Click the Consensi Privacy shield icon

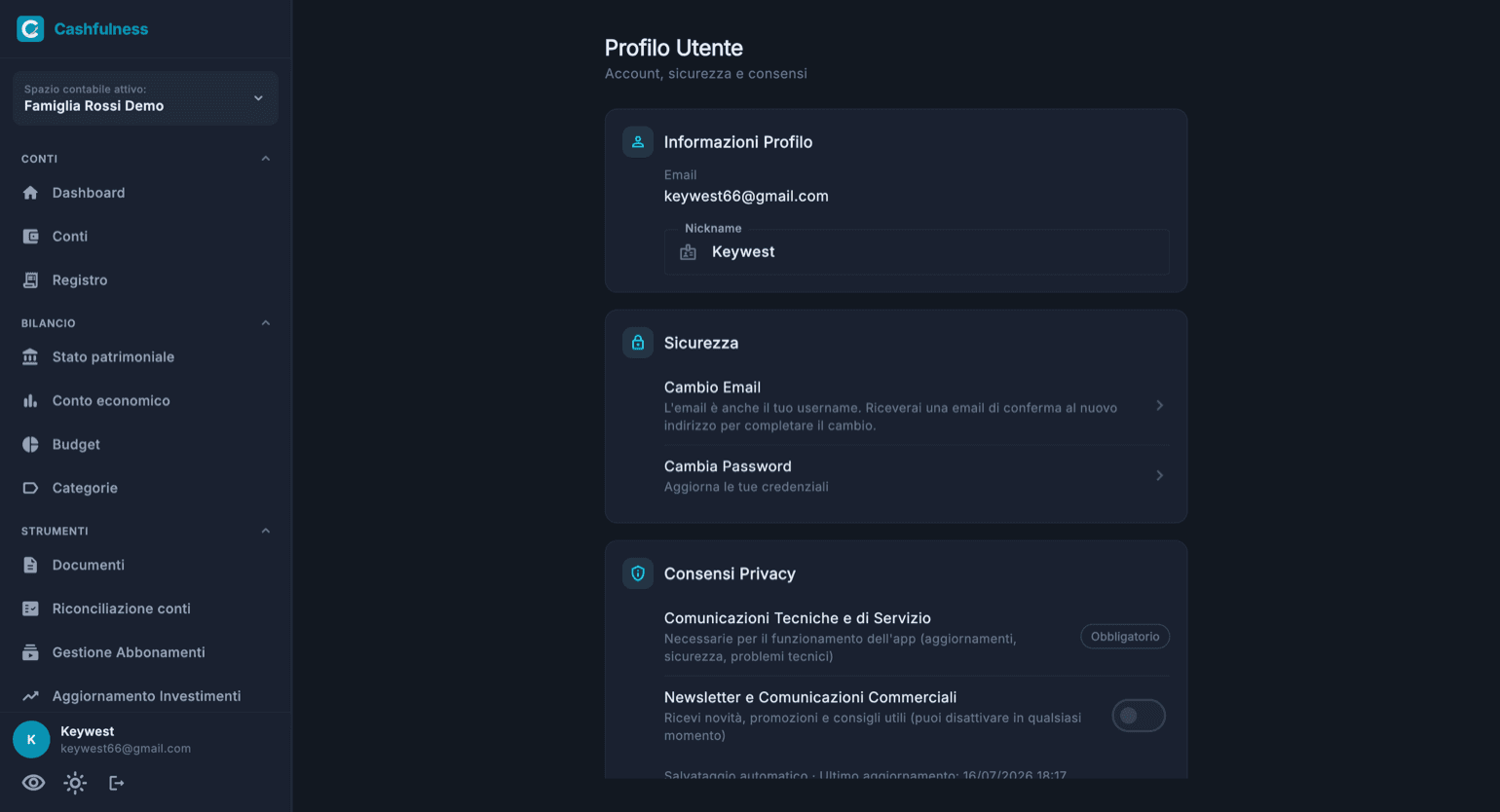(638, 573)
